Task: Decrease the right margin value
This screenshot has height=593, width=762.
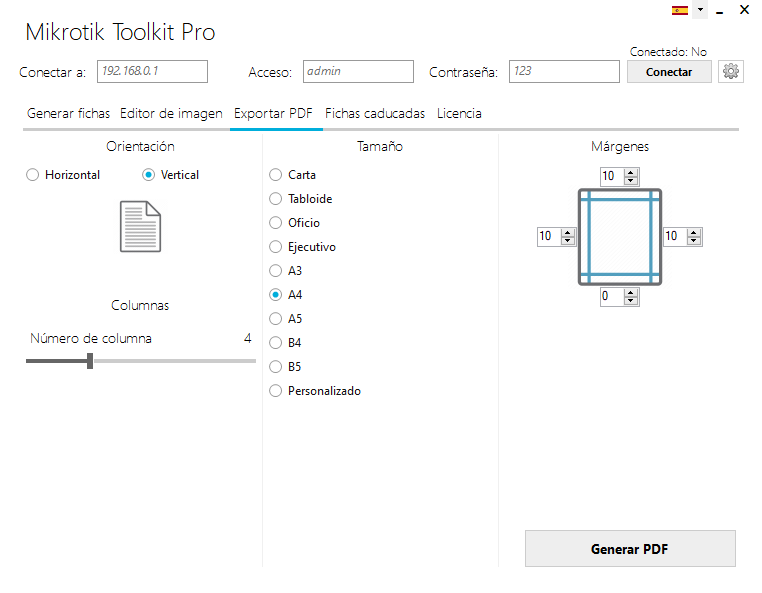Action: coord(693,241)
